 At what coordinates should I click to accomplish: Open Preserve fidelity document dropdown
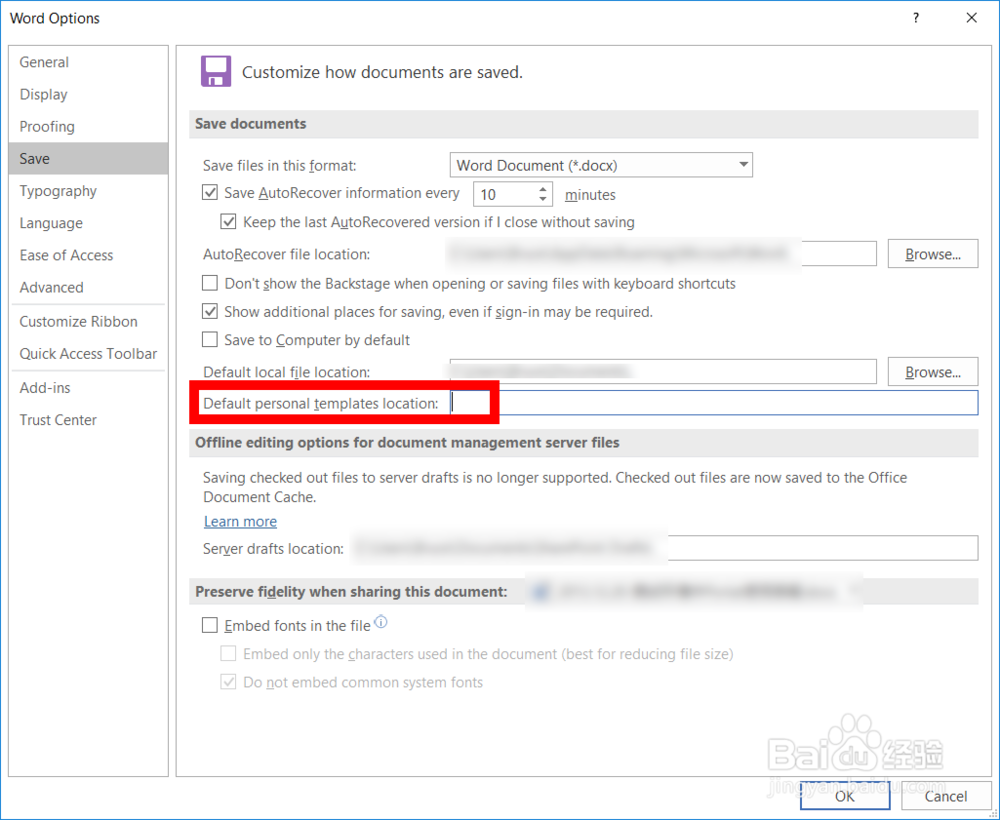coord(694,592)
